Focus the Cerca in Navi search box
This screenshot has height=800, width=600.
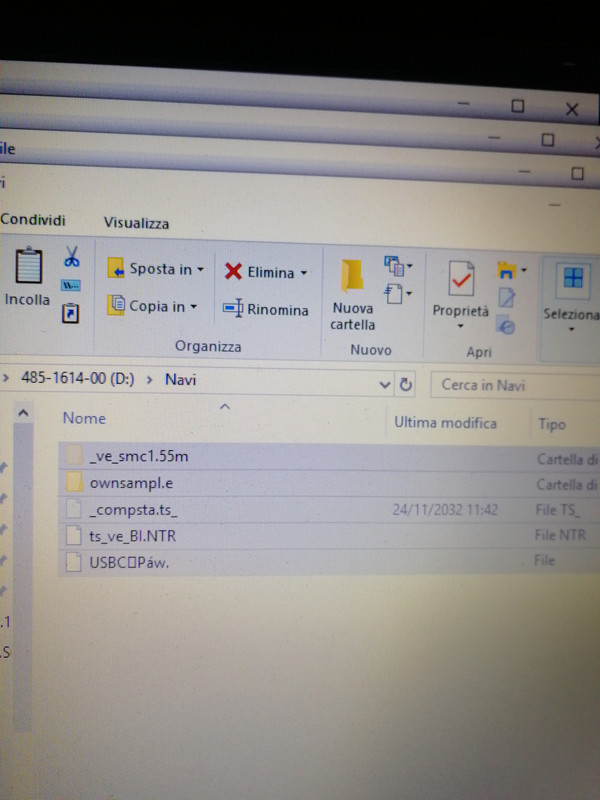515,385
